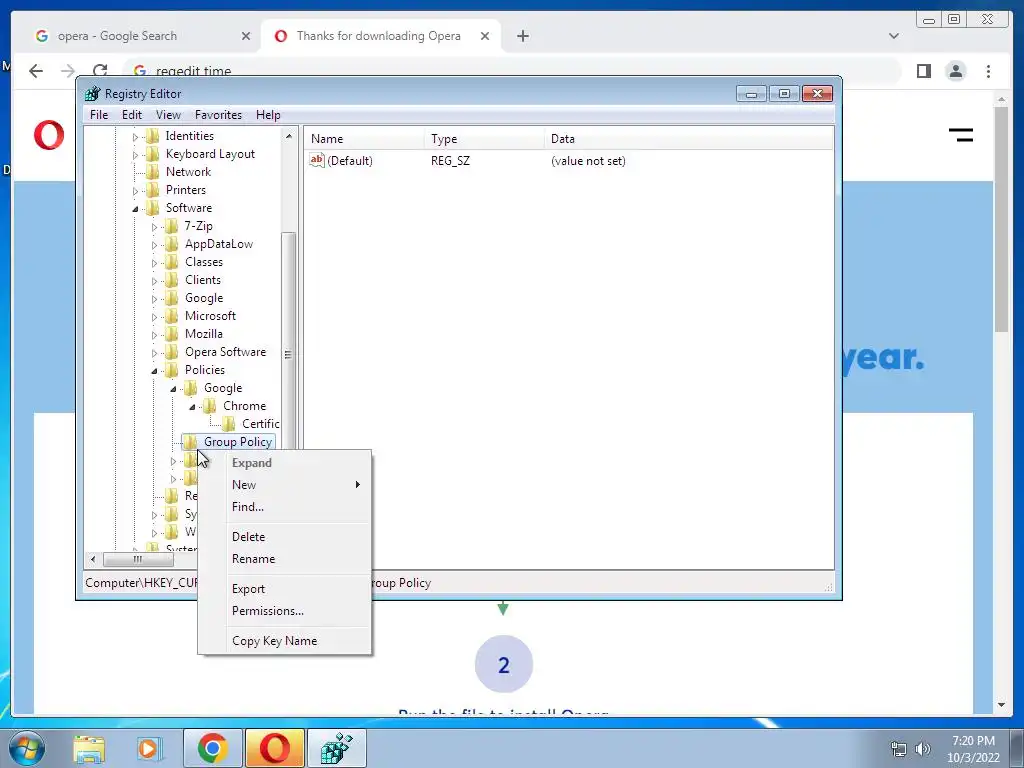Open the Favorites menu

click(218, 115)
